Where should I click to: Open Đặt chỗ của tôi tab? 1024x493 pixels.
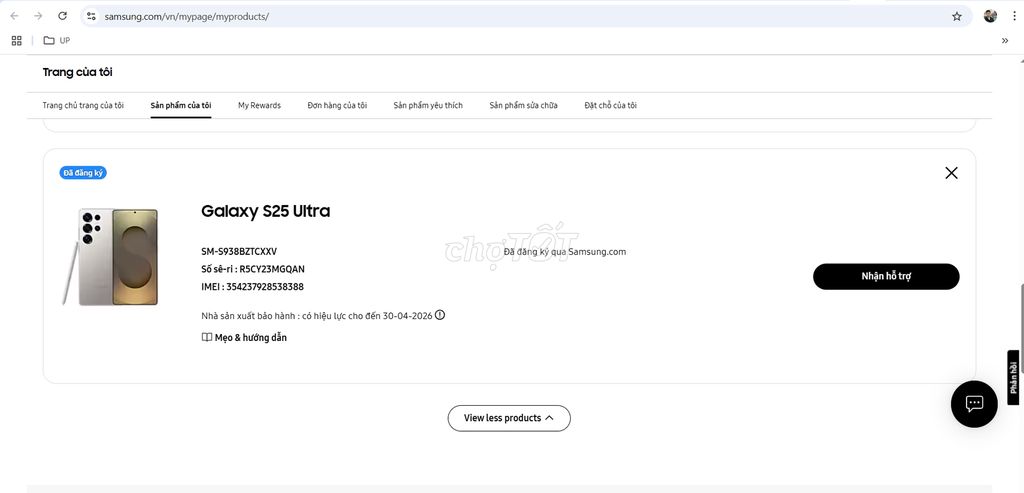coord(610,105)
